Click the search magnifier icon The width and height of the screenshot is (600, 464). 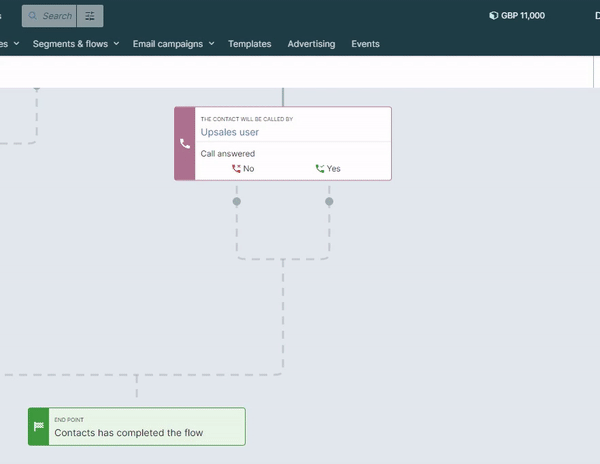pos(33,16)
